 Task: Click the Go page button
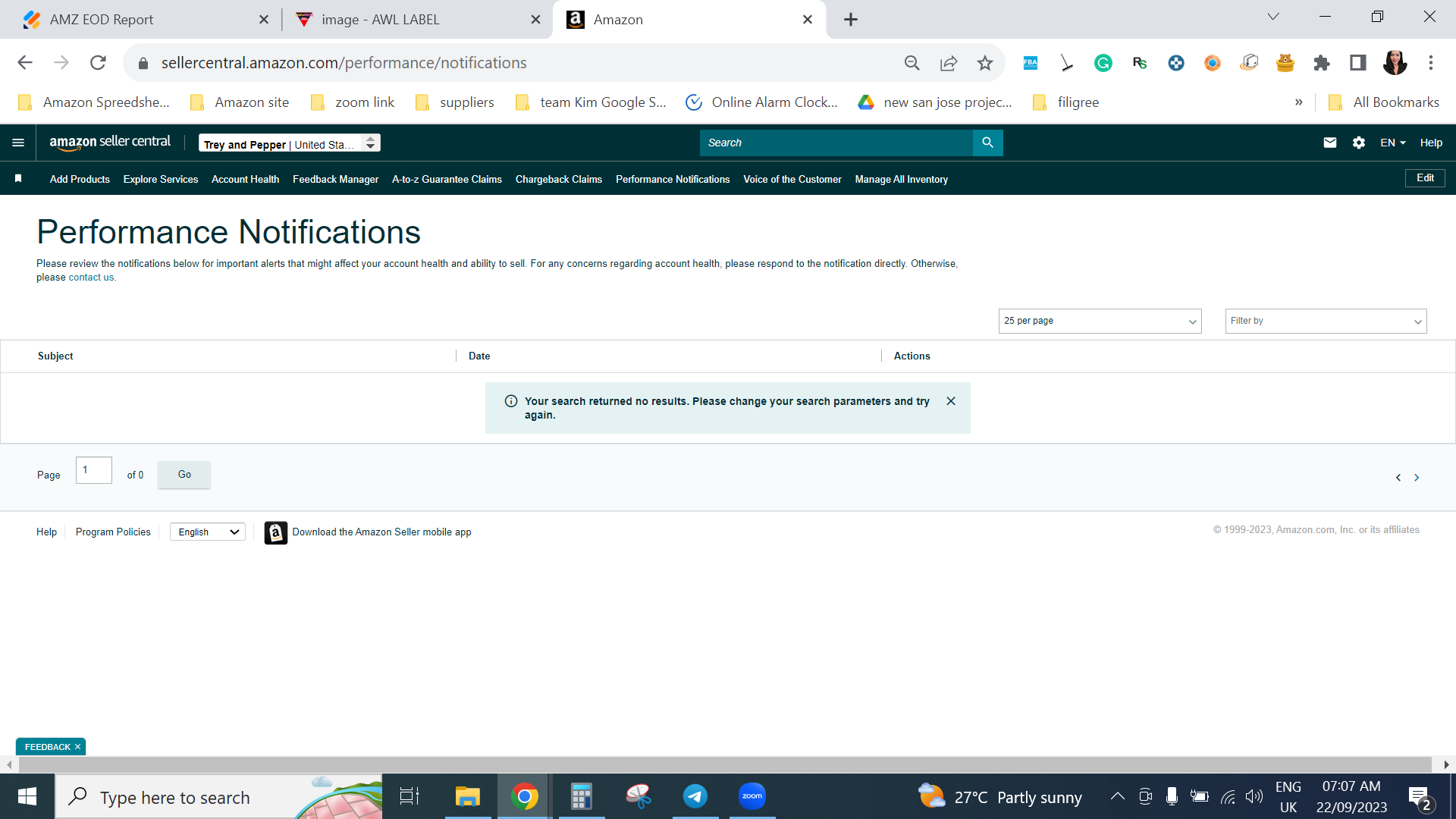[x=184, y=475]
